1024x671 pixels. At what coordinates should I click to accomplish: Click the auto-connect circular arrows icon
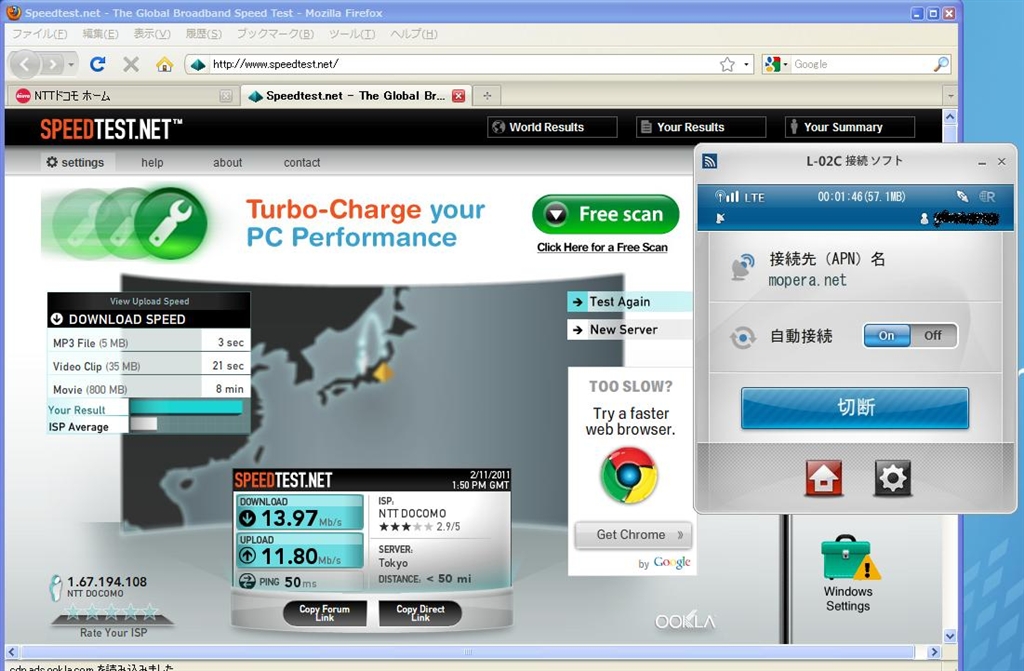(743, 338)
